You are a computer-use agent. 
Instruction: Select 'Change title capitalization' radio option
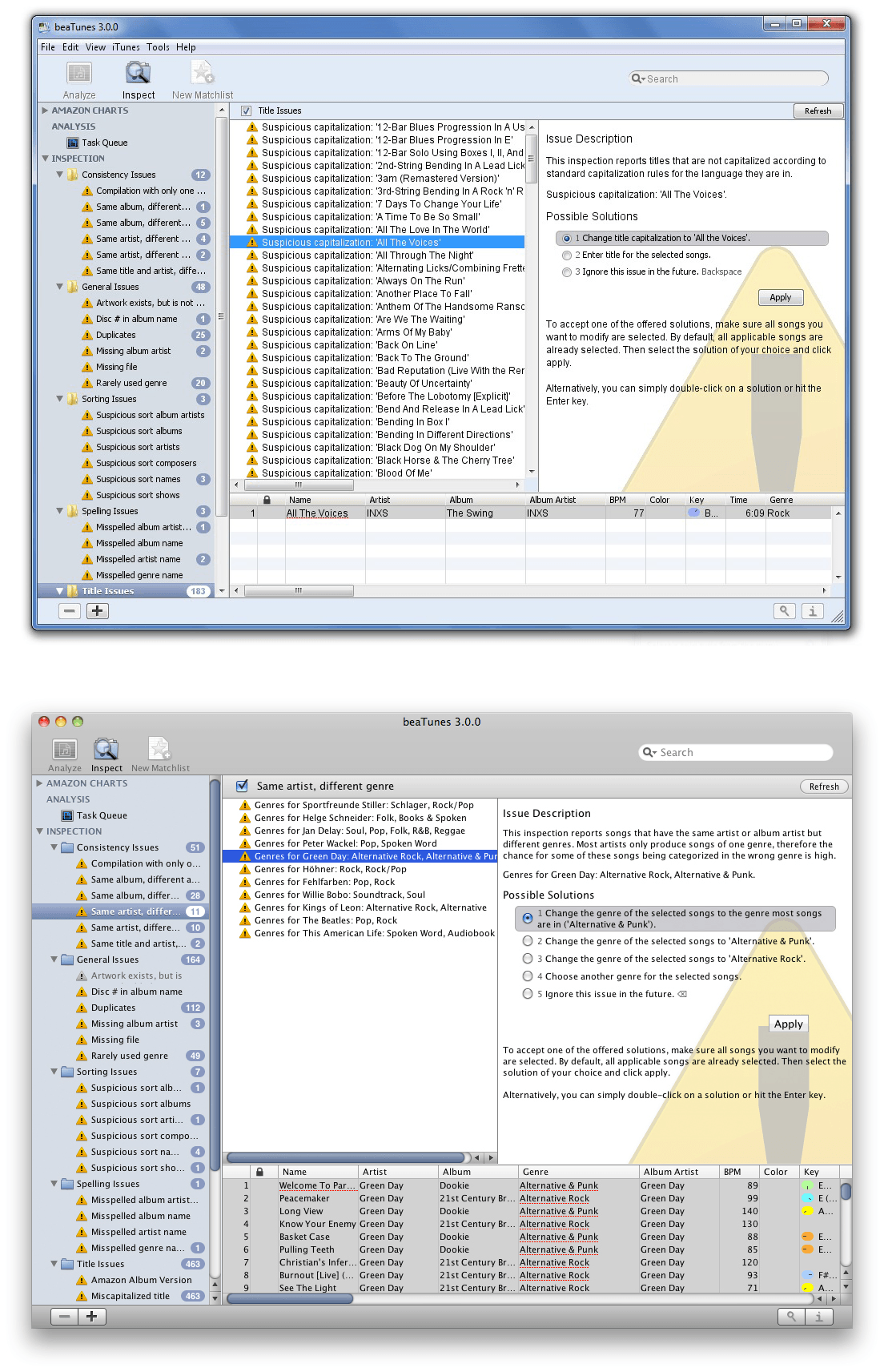(567, 239)
